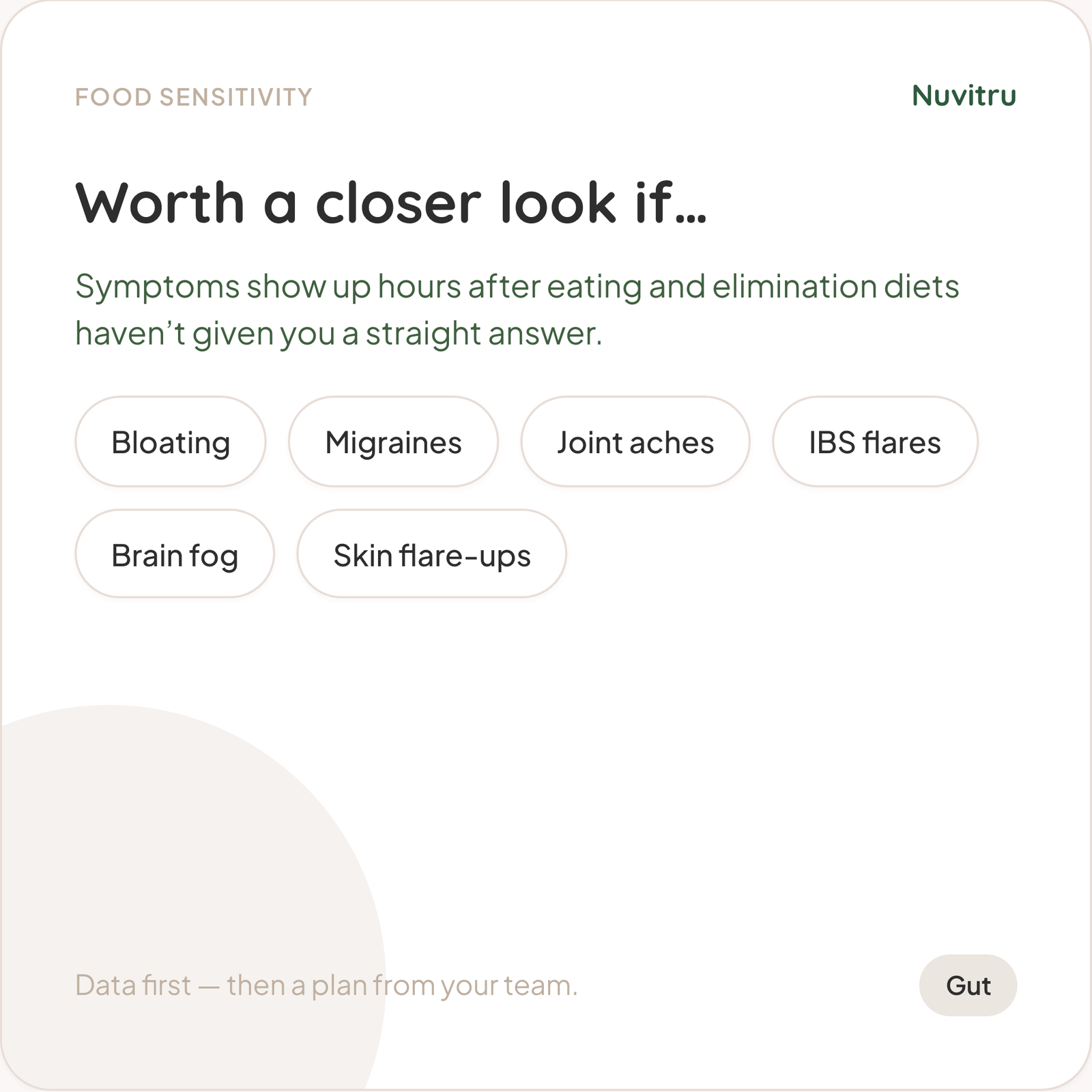Click 'straight answer' text in subtitle
1092x1092 pixels.
[x=484, y=334]
